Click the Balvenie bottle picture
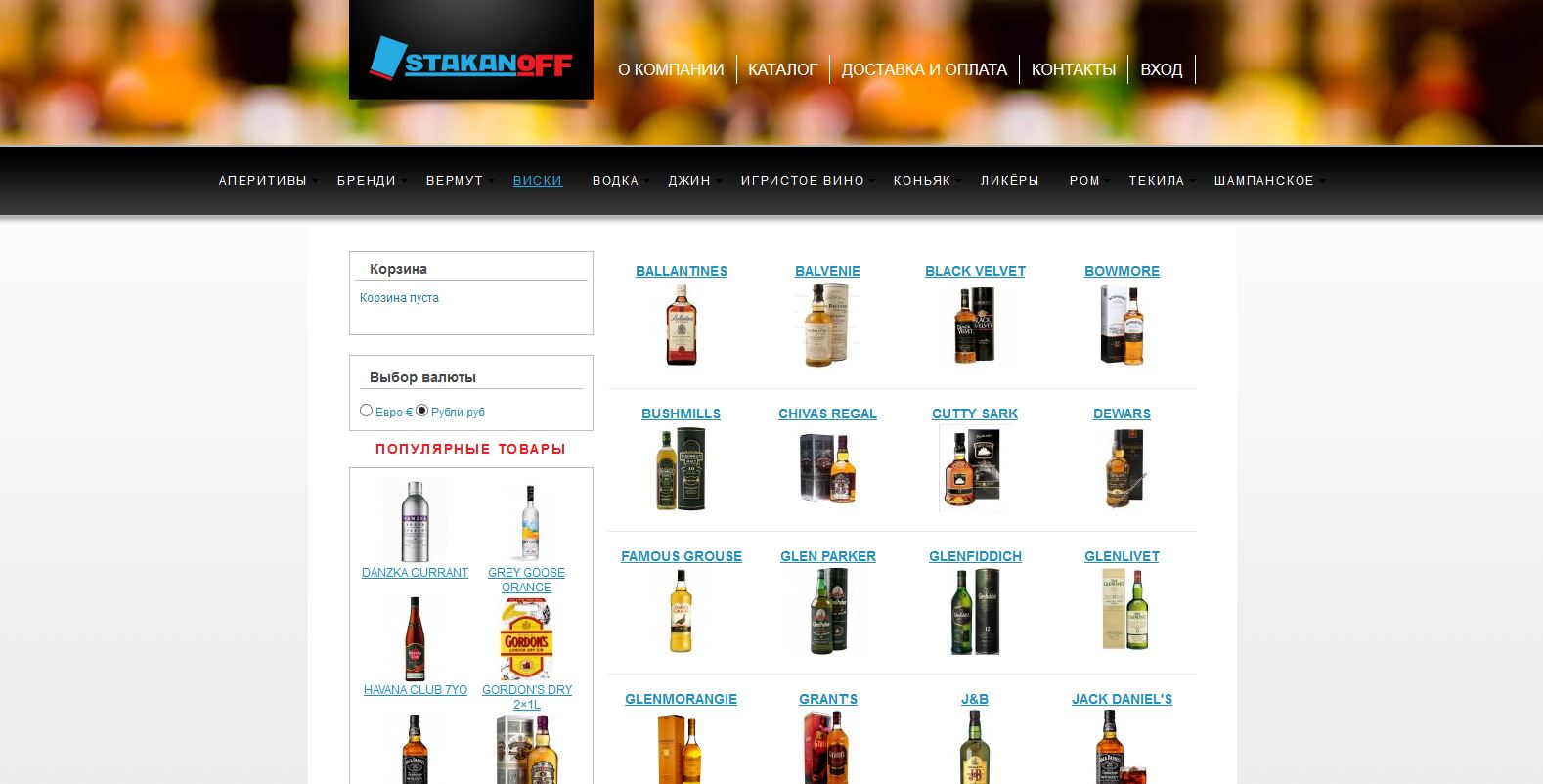This screenshot has width=1543, height=784. (x=828, y=326)
